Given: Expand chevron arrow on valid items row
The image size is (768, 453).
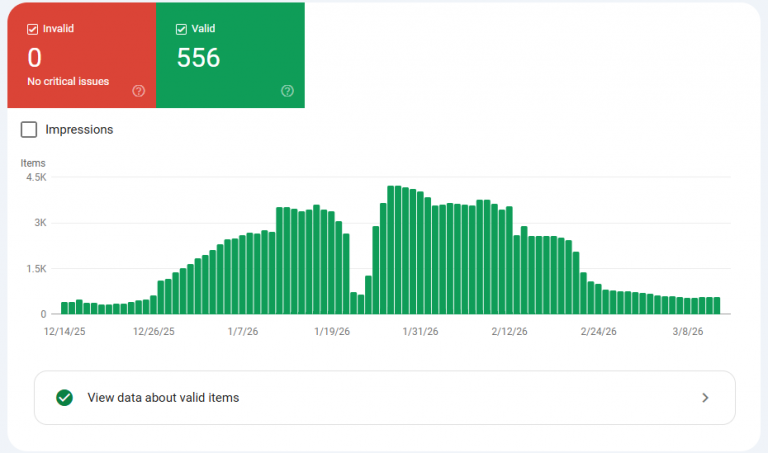Looking at the screenshot, I should [705, 398].
